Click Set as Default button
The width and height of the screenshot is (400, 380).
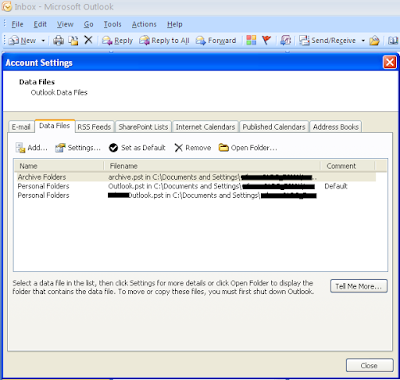pyautogui.click(x=137, y=148)
